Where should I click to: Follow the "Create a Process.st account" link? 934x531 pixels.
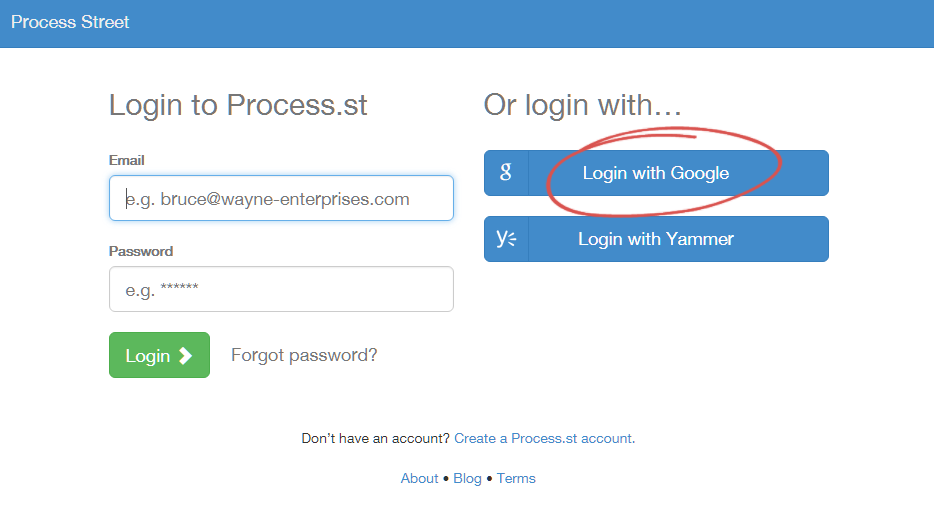pyautogui.click(x=543, y=438)
